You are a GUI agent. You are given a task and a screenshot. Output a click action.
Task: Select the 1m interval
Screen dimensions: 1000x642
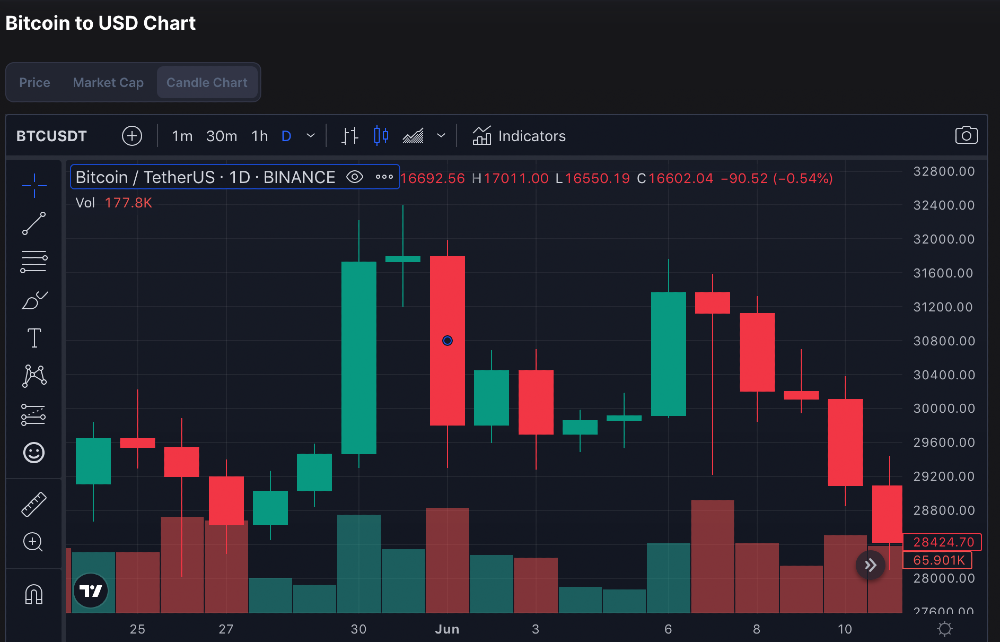tap(182, 136)
